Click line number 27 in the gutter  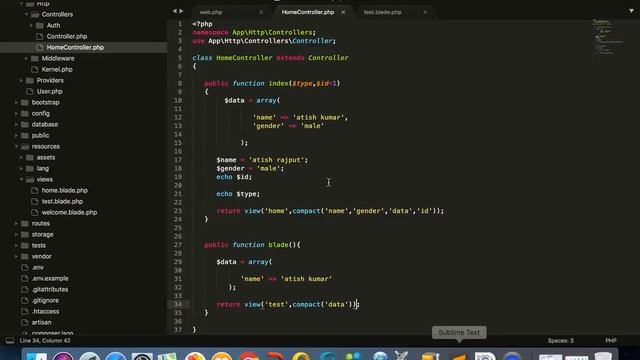[178, 245]
